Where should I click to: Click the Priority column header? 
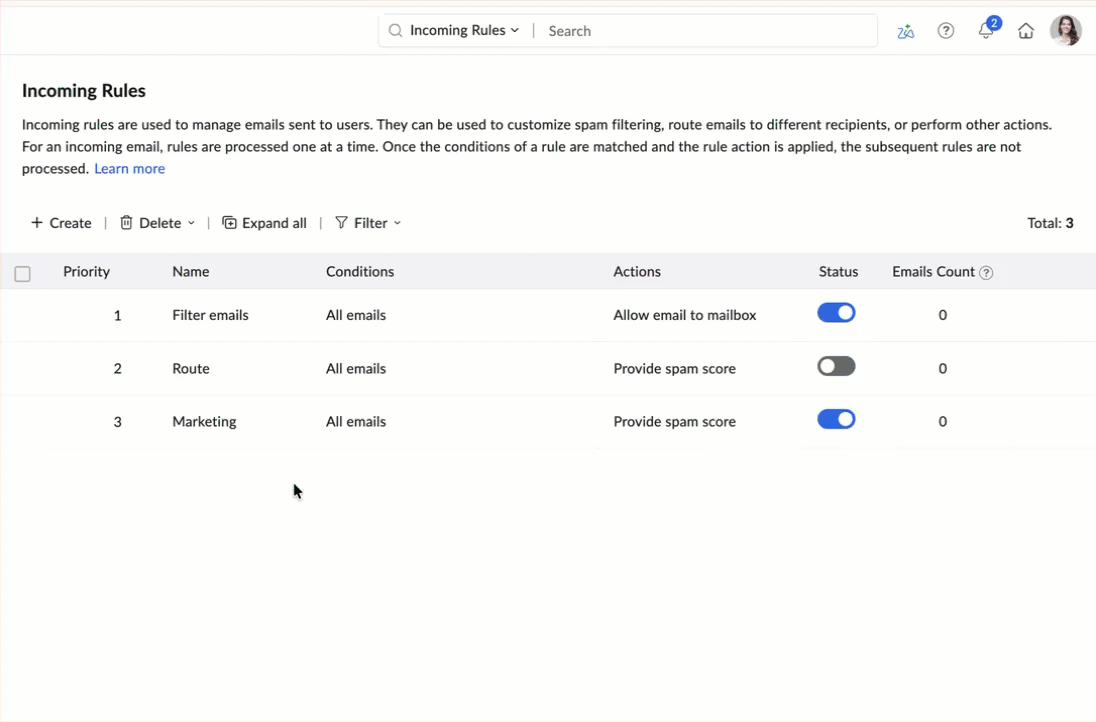[x=86, y=272]
